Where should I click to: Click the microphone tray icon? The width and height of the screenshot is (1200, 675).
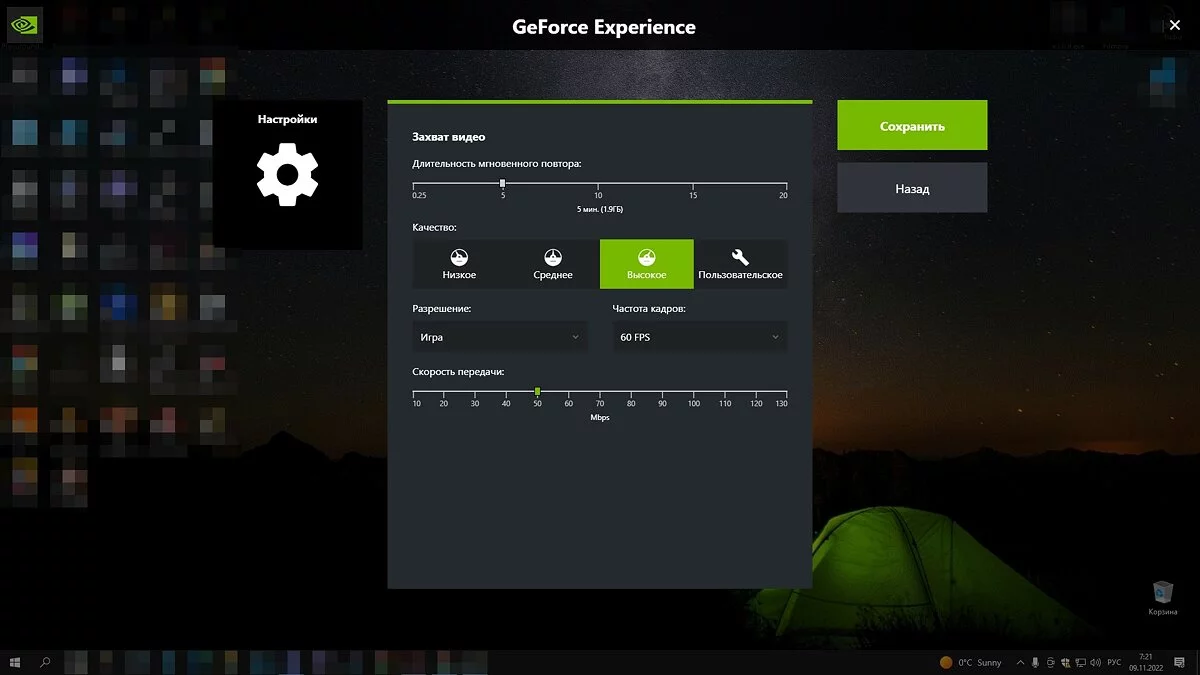1036,662
